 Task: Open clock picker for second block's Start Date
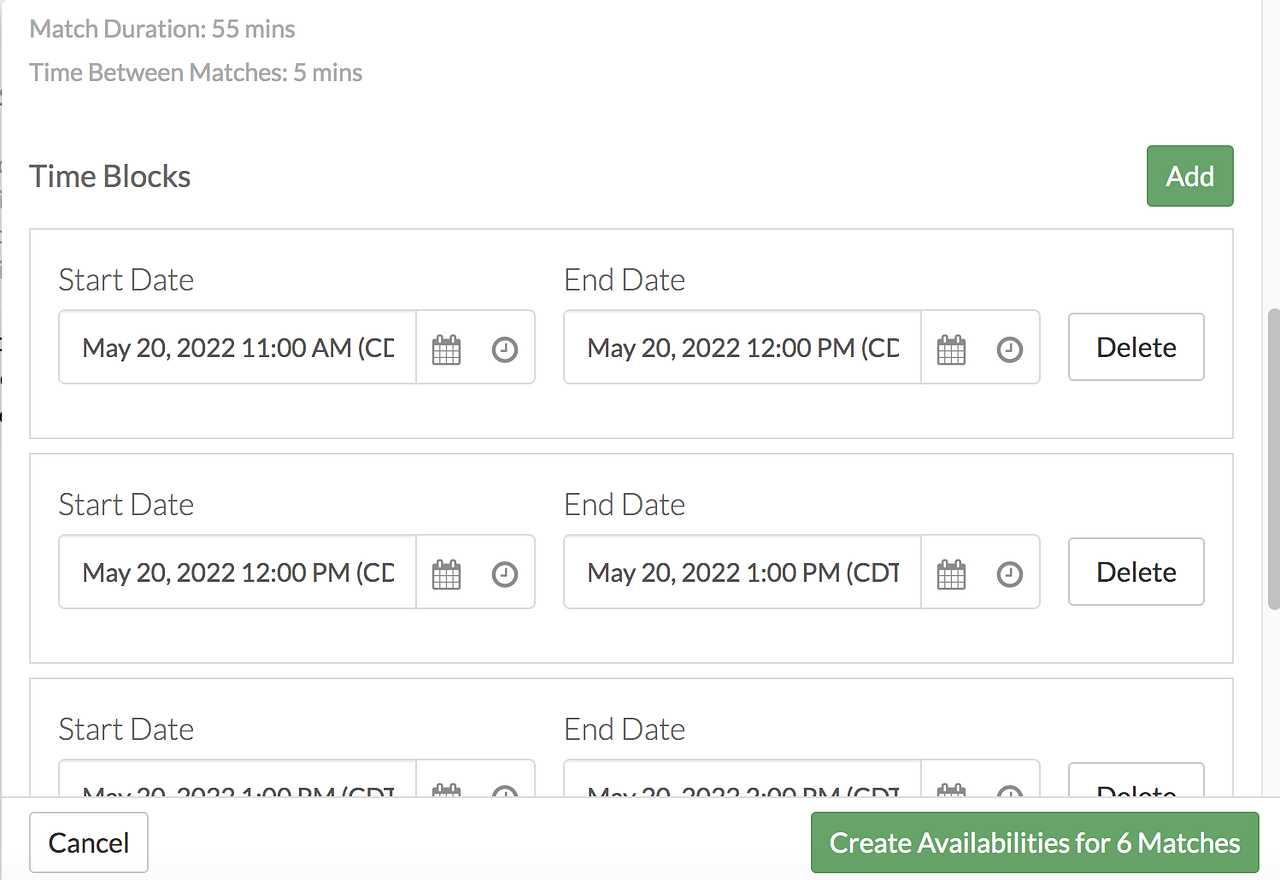[x=505, y=574]
